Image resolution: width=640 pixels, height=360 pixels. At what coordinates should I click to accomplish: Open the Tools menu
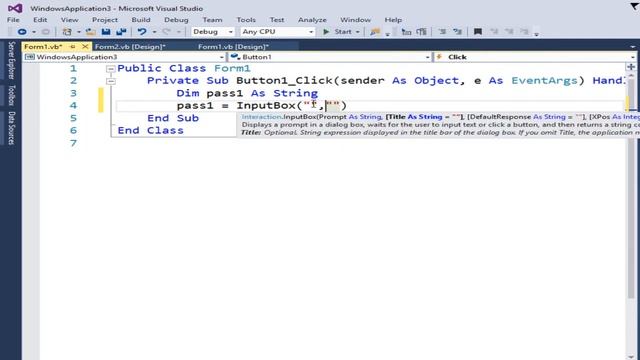coord(246,20)
